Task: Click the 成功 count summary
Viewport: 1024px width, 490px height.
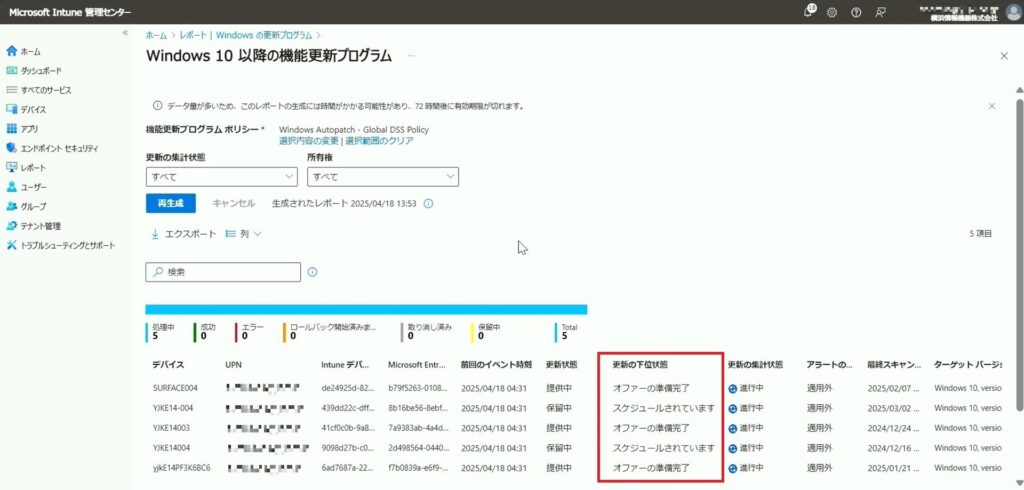Action: pyautogui.click(x=203, y=332)
